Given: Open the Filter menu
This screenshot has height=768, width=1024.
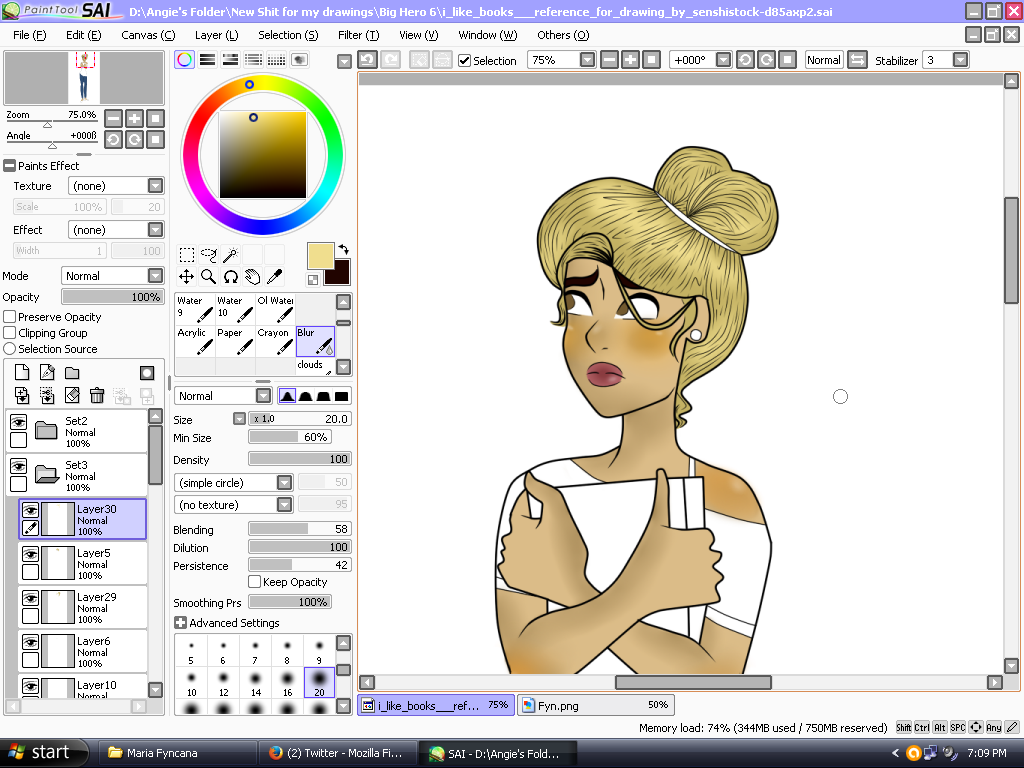Looking at the screenshot, I should click(356, 35).
